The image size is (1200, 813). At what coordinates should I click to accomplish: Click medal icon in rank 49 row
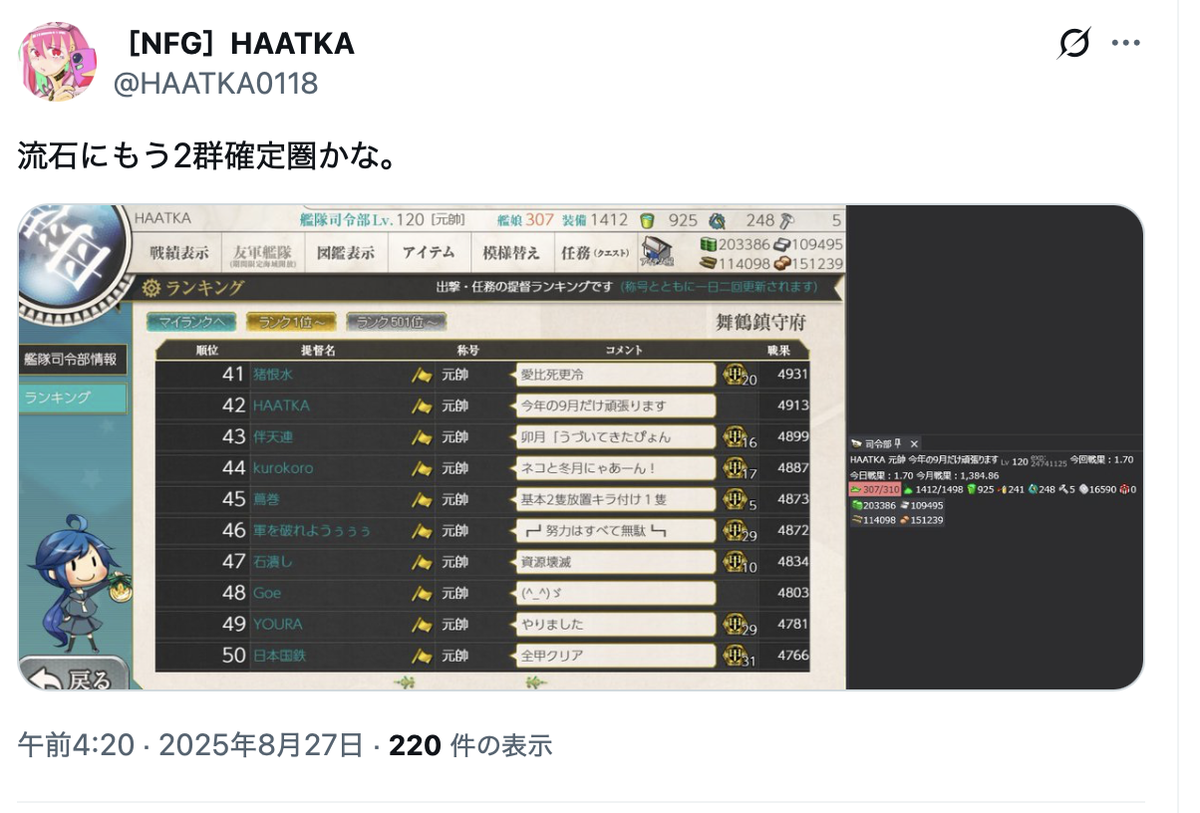click(x=735, y=624)
